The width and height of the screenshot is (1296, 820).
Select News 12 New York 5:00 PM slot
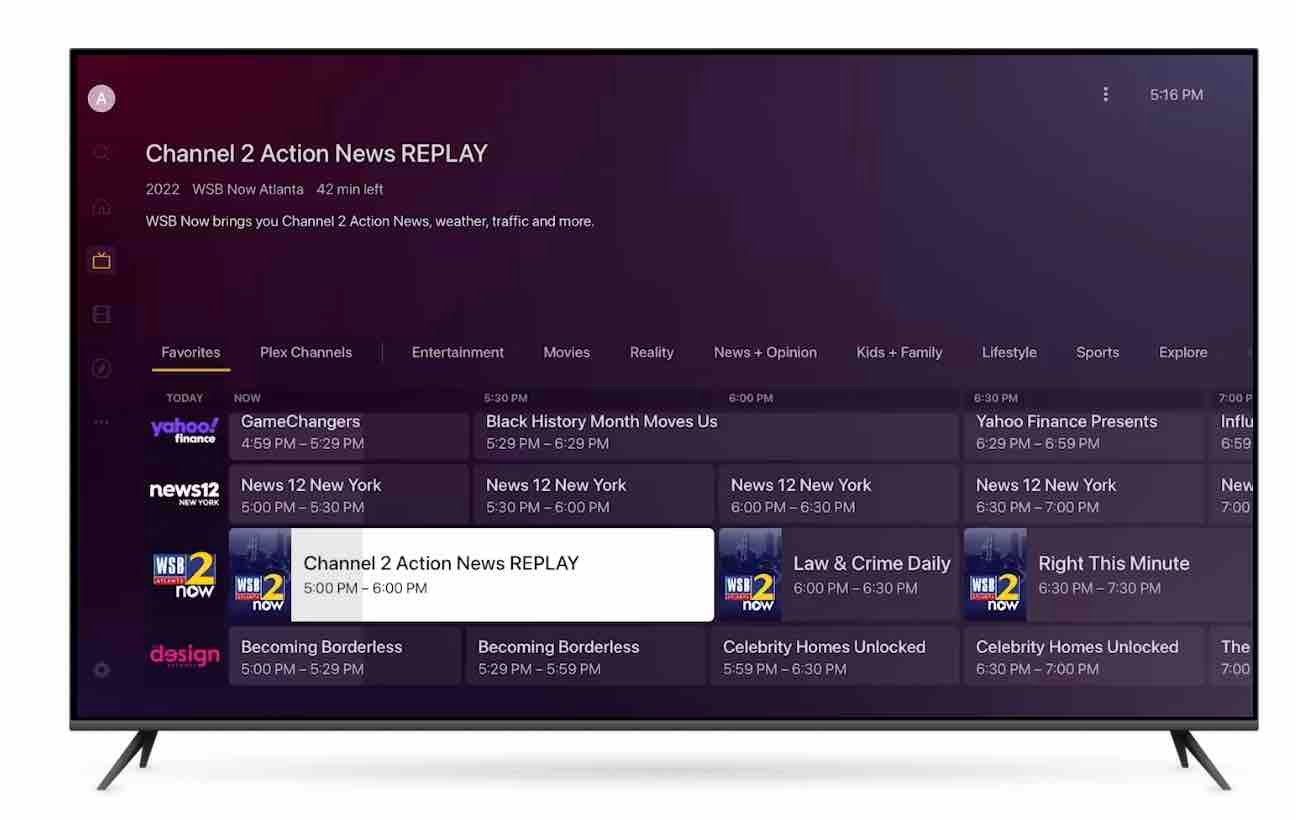349,494
